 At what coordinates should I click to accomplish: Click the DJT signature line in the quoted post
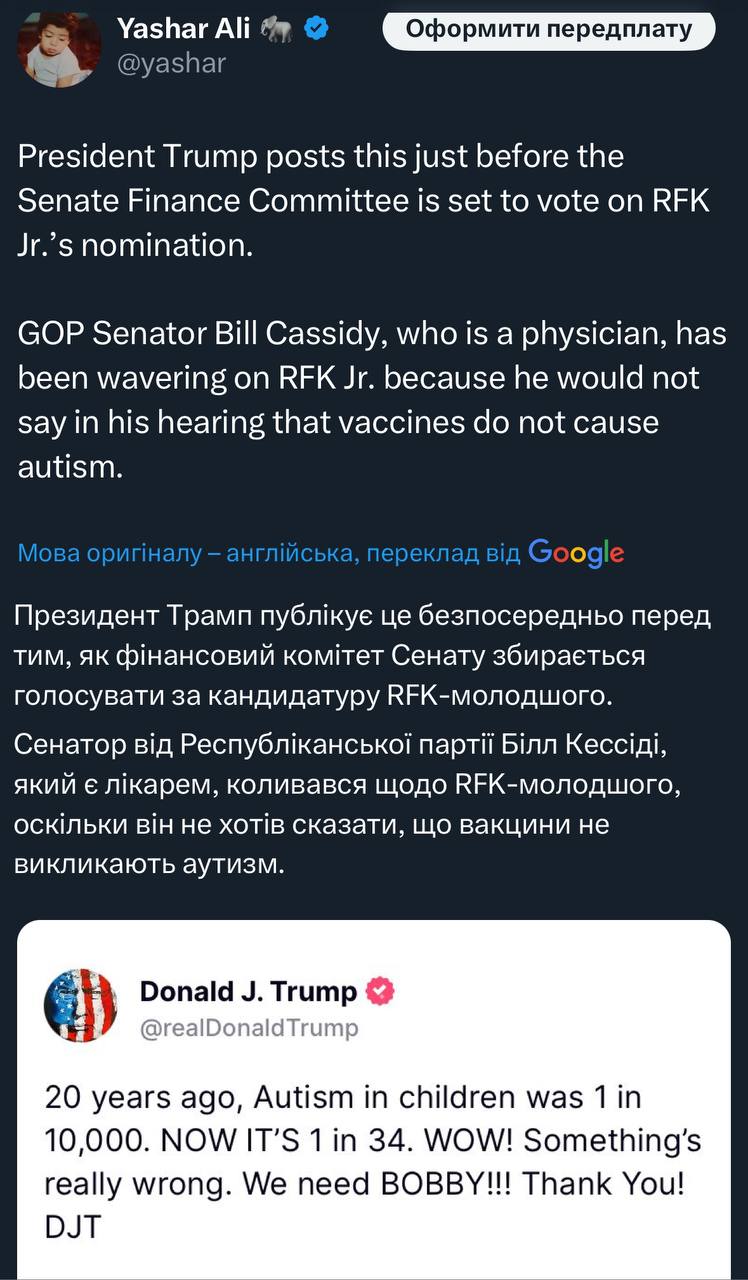tap(72, 1226)
